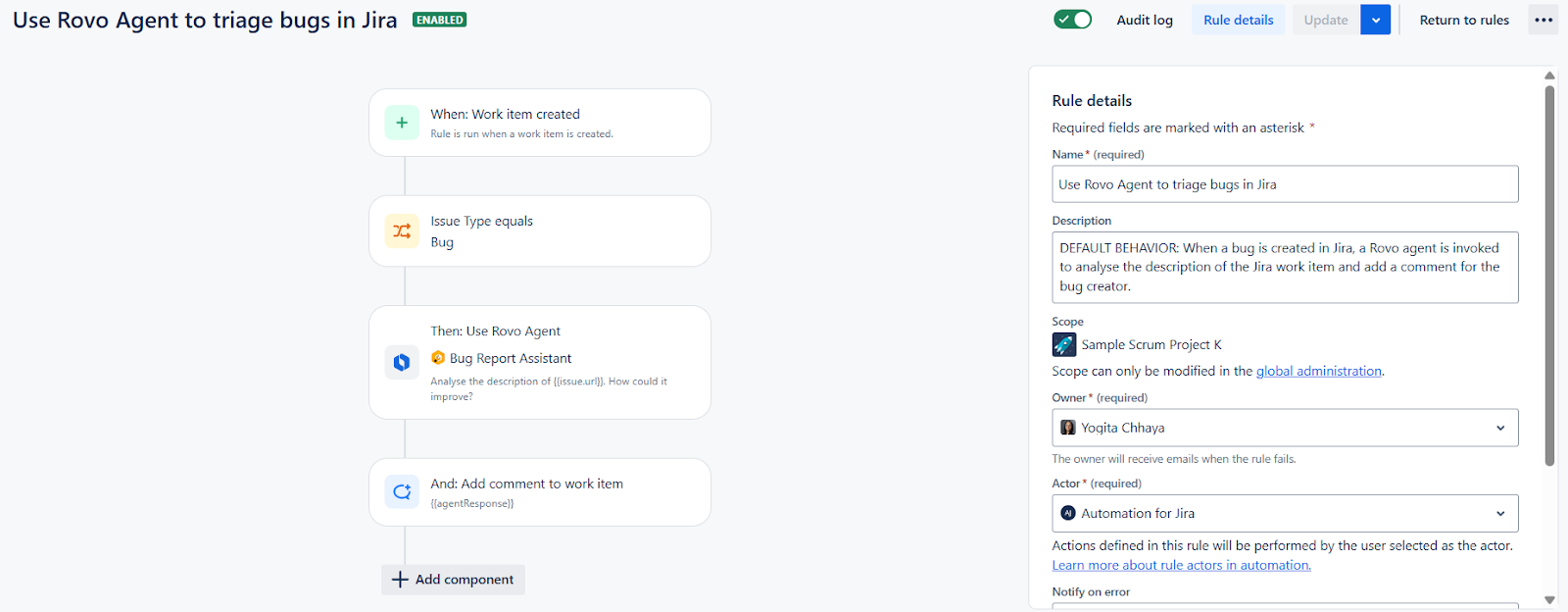
Task: Click the Add comment refresh-style icon
Action: coord(402,492)
